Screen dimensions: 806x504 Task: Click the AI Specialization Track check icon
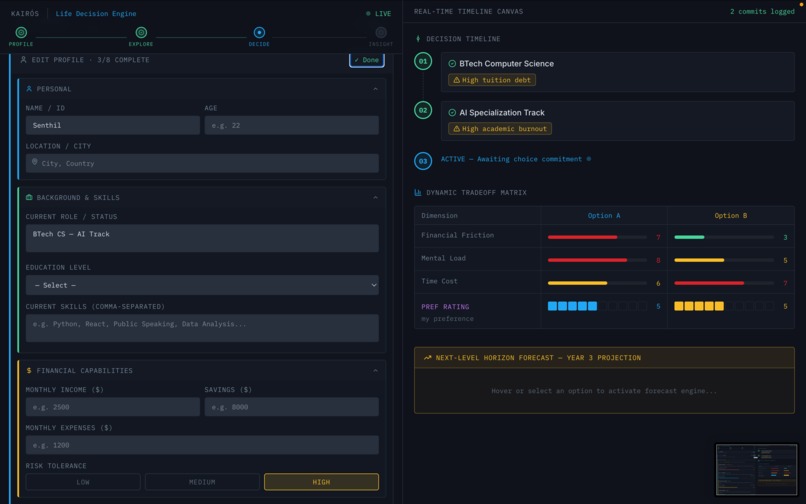452,113
